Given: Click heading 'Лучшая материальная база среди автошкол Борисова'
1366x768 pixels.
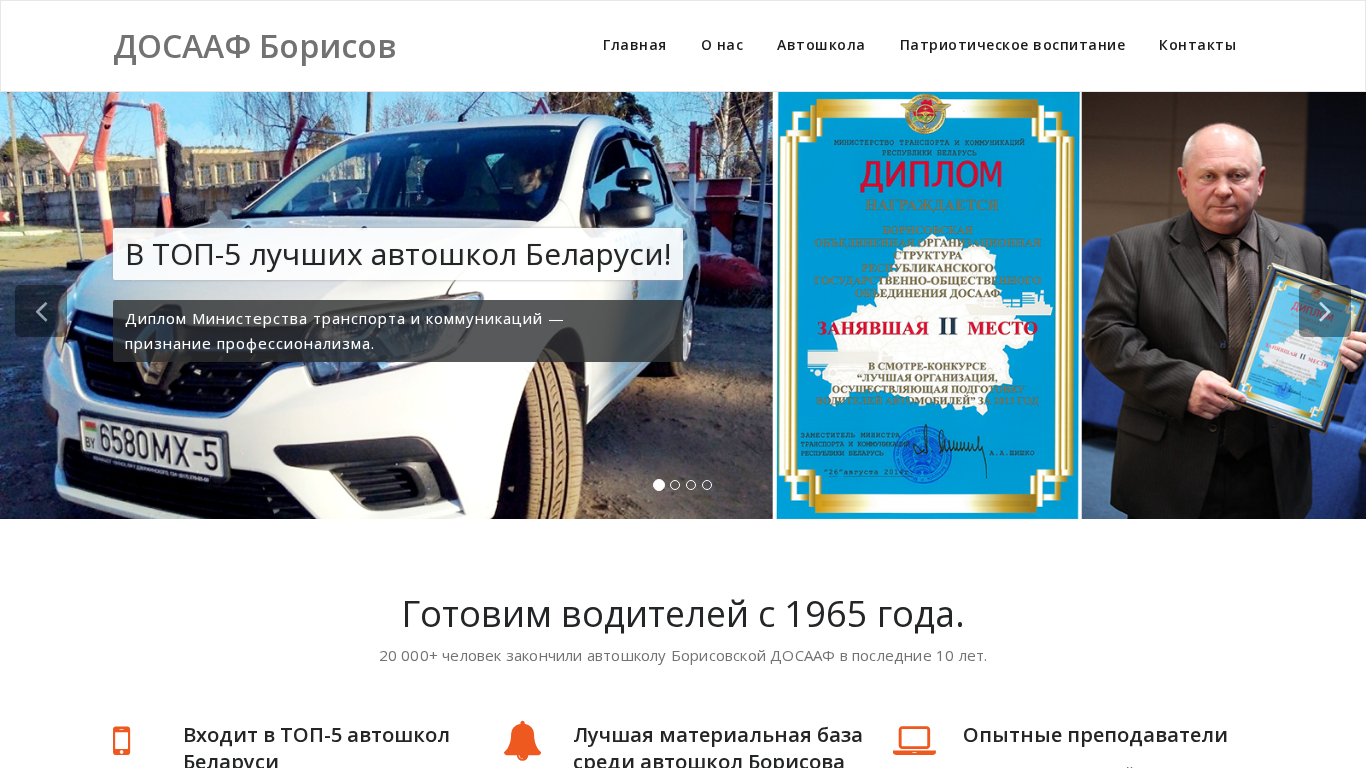Looking at the screenshot, I should point(718,746).
